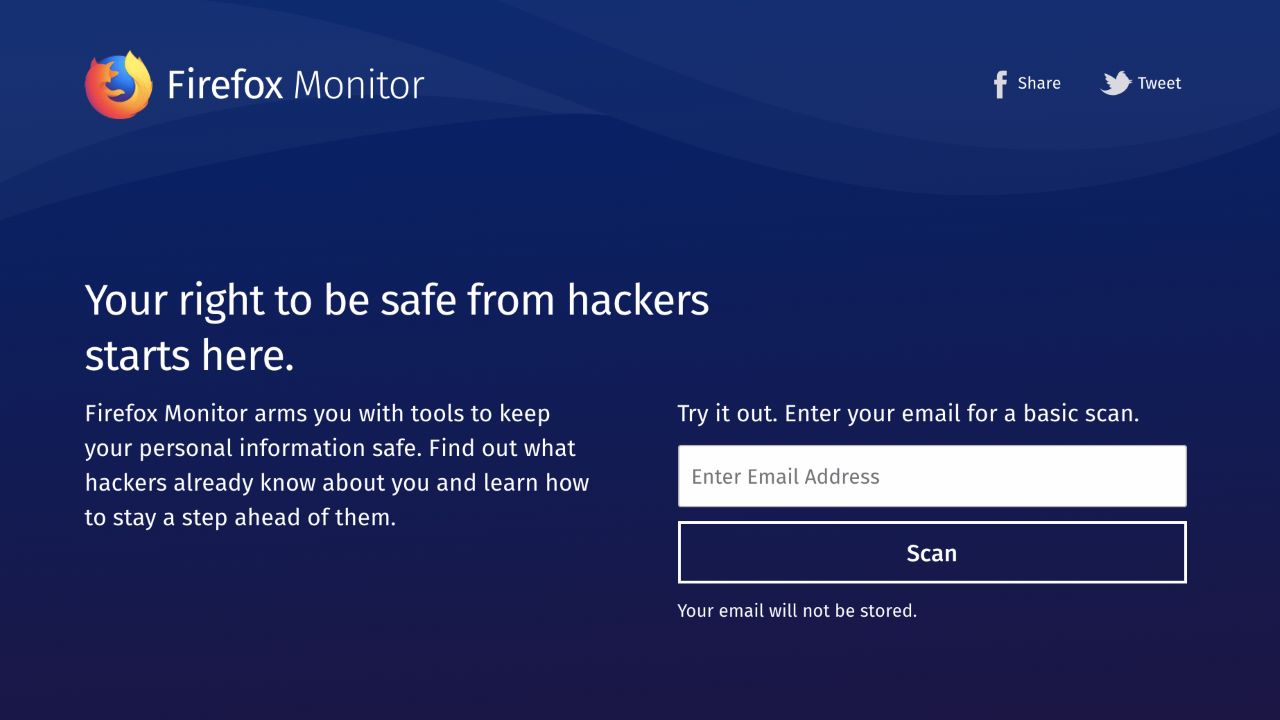The width and height of the screenshot is (1280, 720).
Task: Open Facebook sharing via its icon
Action: click(x=999, y=84)
